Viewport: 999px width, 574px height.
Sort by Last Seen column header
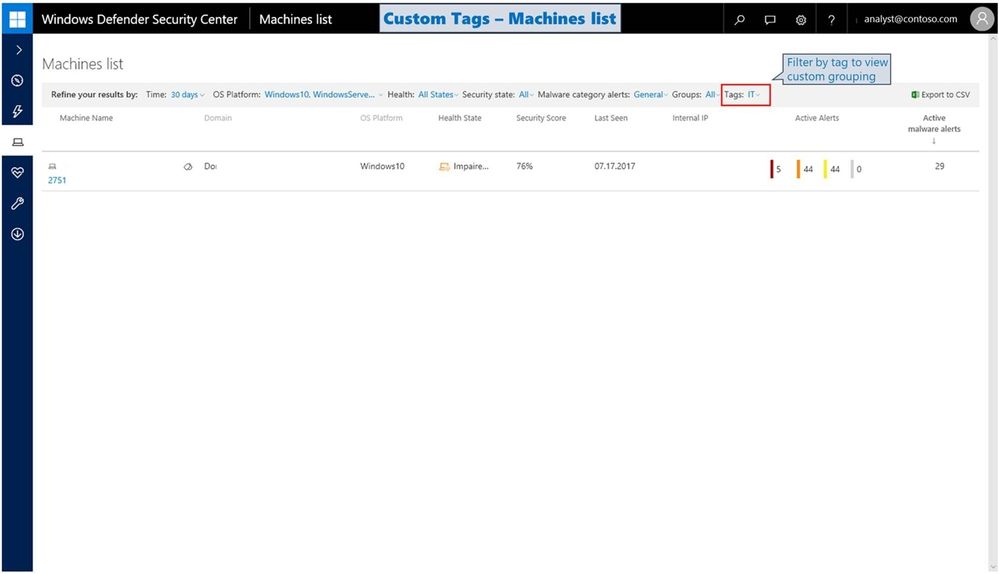[610, 118]
